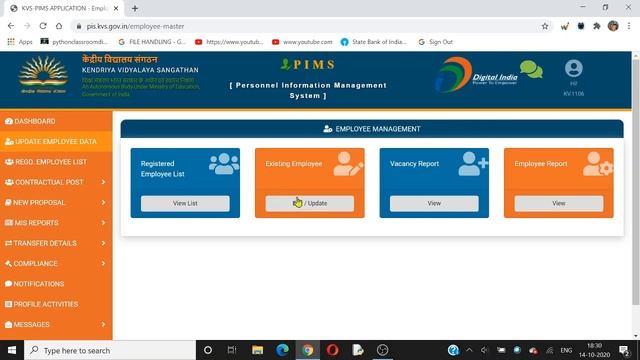
Task: Click the Messages envelope icon
Action: [8, 324]
